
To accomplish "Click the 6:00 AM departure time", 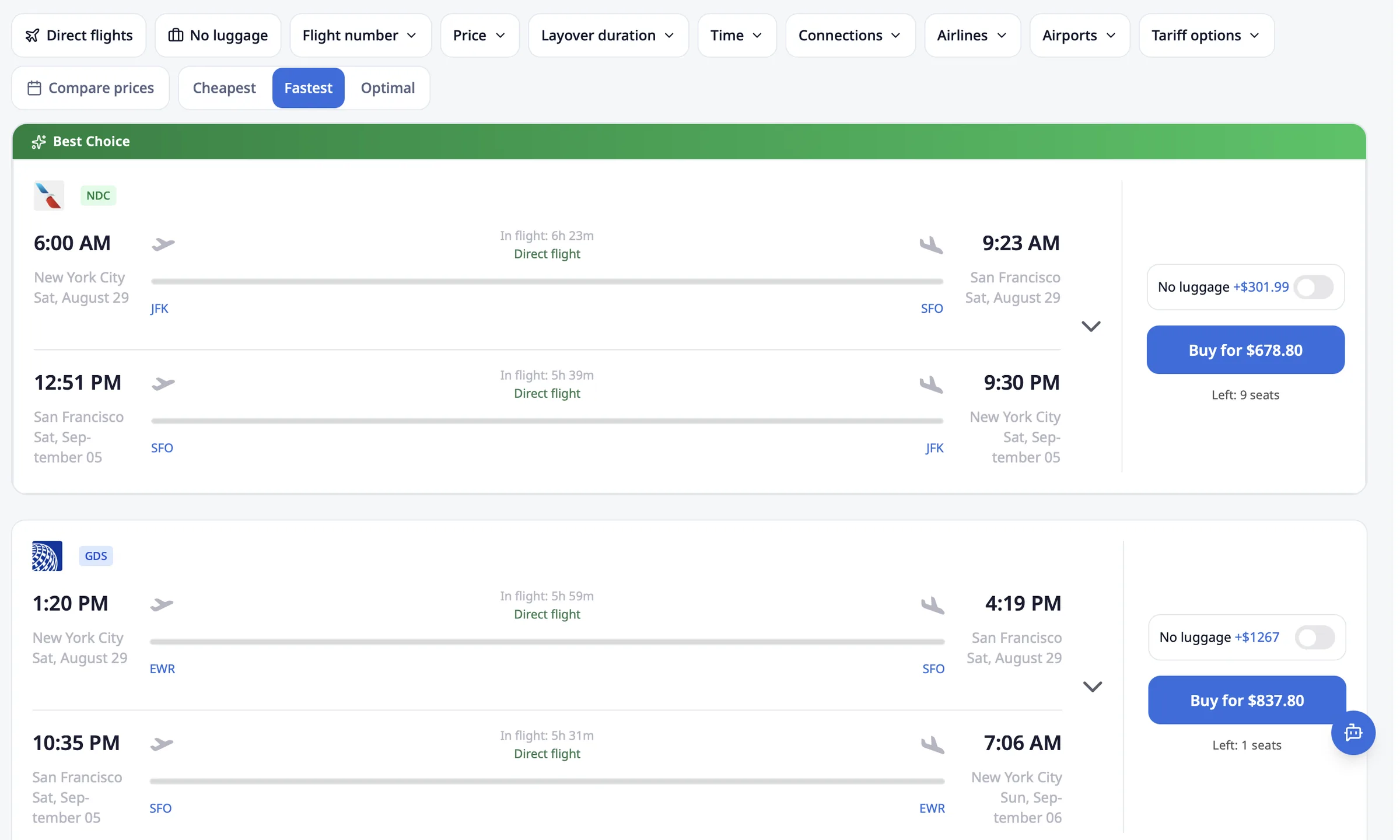I will (x=72, y=243).
